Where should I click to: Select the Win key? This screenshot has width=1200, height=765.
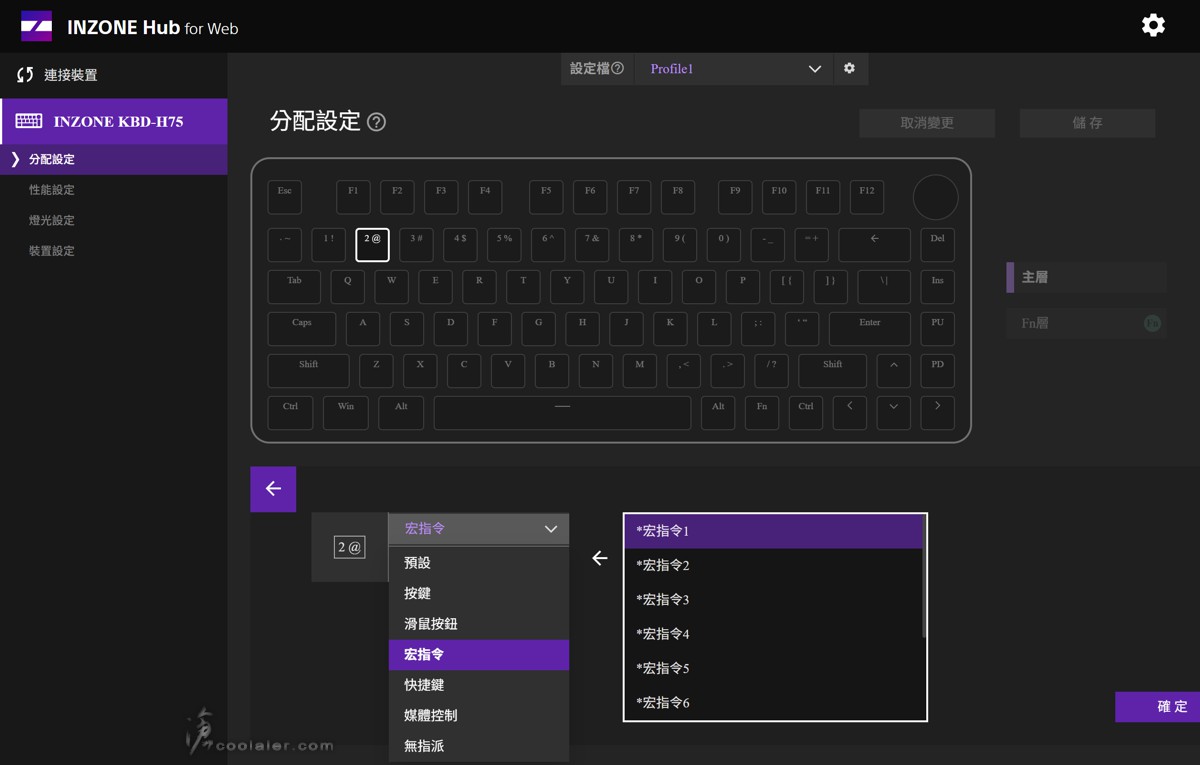[x=346, y=412]
